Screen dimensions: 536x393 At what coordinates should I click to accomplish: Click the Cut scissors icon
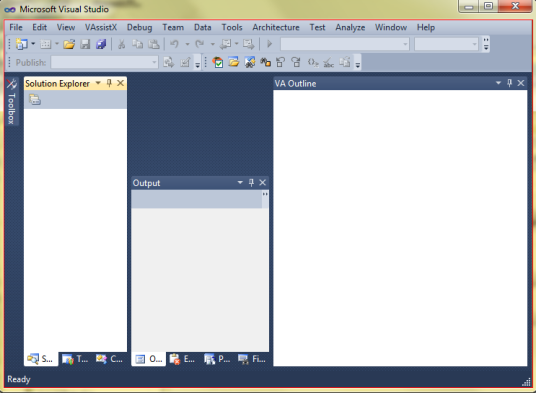pos(121,44)
